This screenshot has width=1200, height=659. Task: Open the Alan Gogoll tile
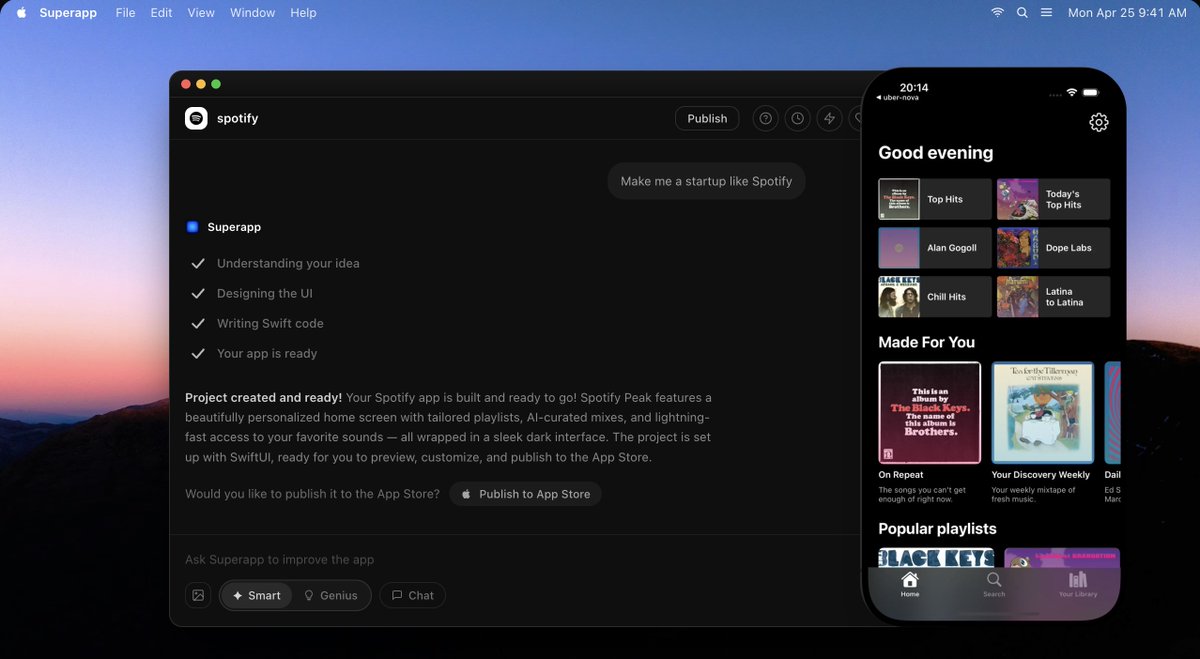point(935,248)
